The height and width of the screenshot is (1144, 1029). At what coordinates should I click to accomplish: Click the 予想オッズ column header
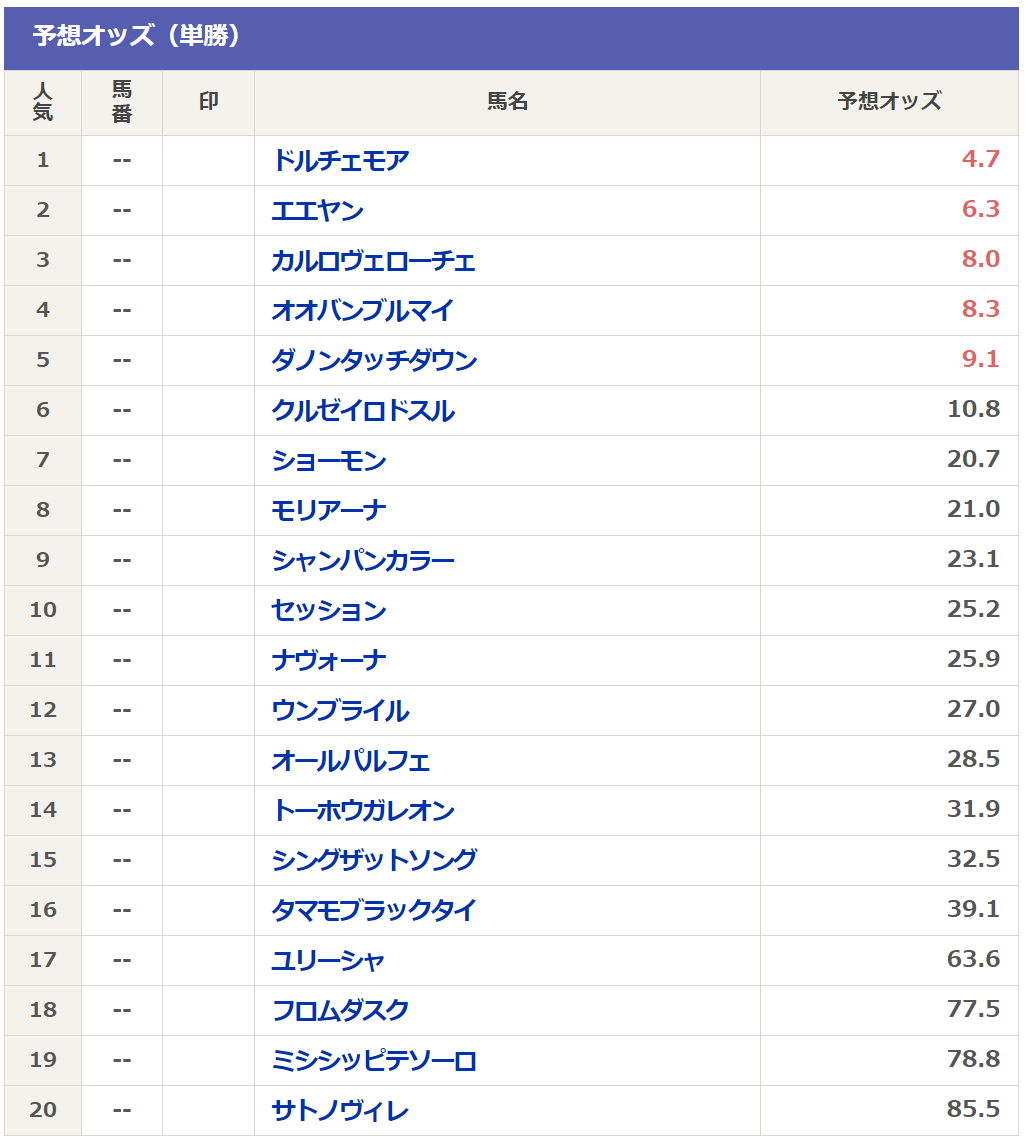coord(890,101)
